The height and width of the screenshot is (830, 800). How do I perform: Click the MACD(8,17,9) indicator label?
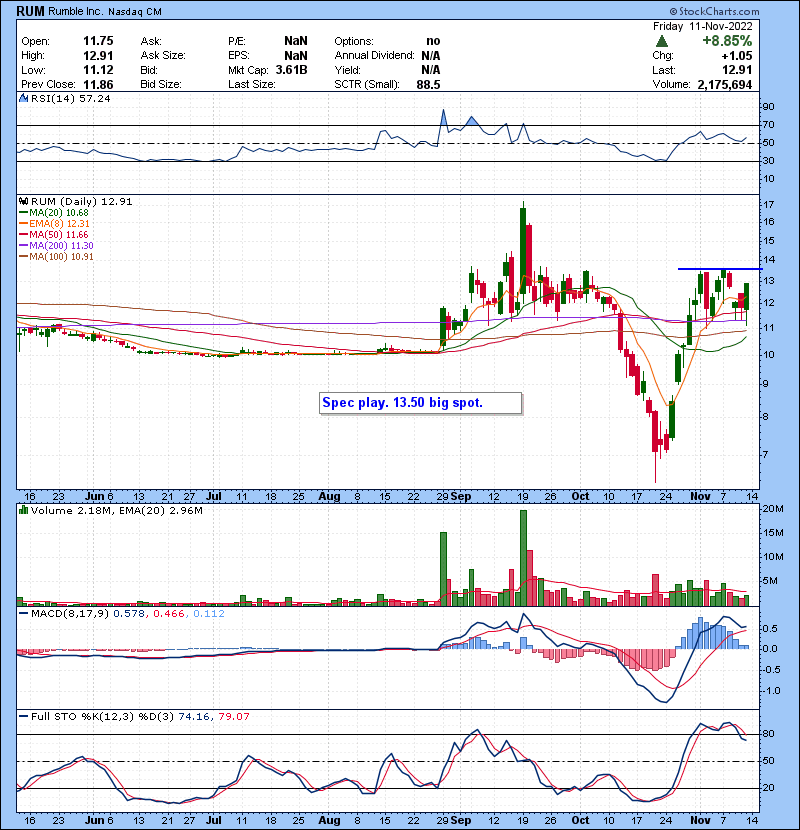click(71, 614)
